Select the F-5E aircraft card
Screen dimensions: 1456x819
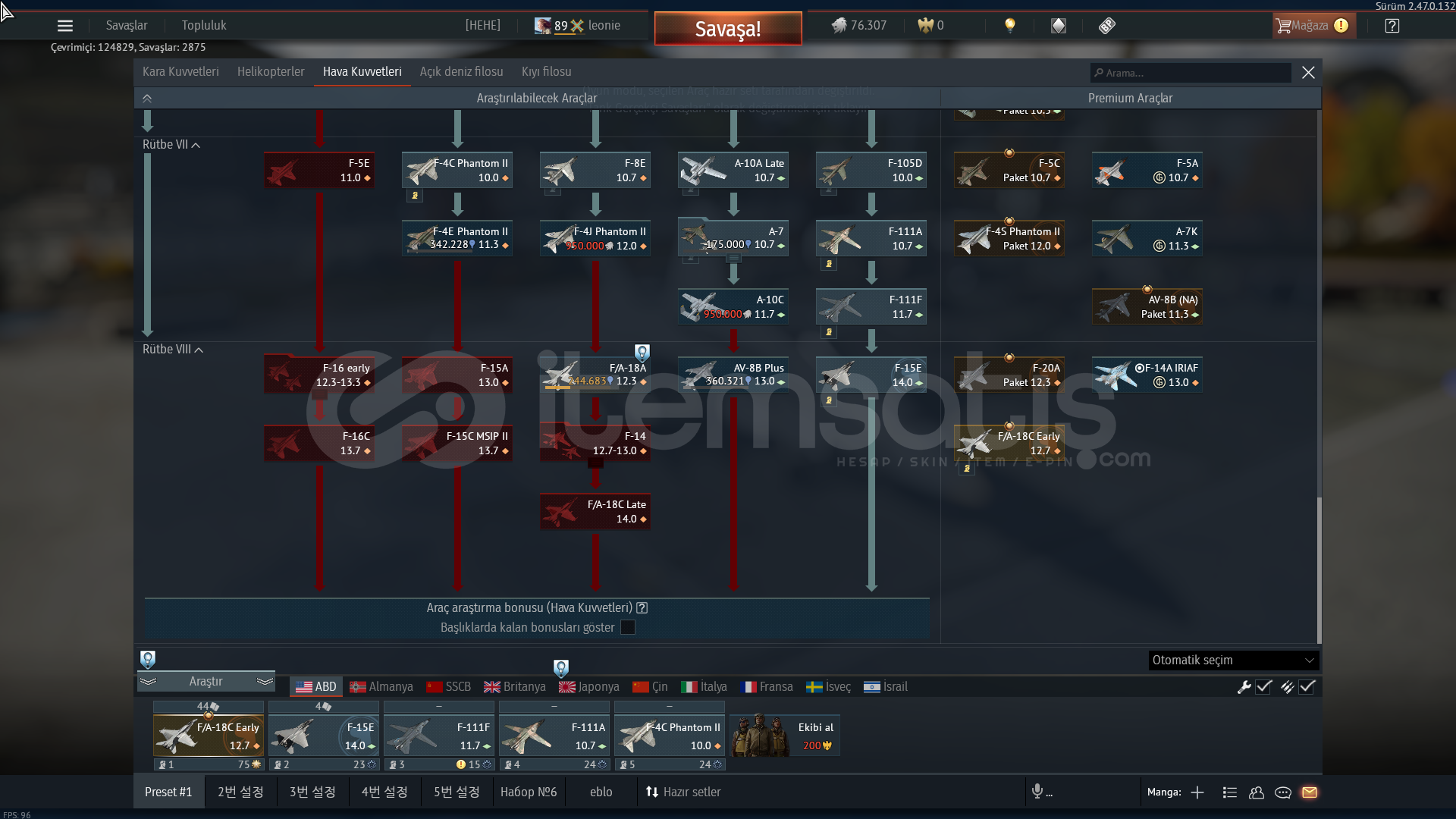[x=319, y=171]
